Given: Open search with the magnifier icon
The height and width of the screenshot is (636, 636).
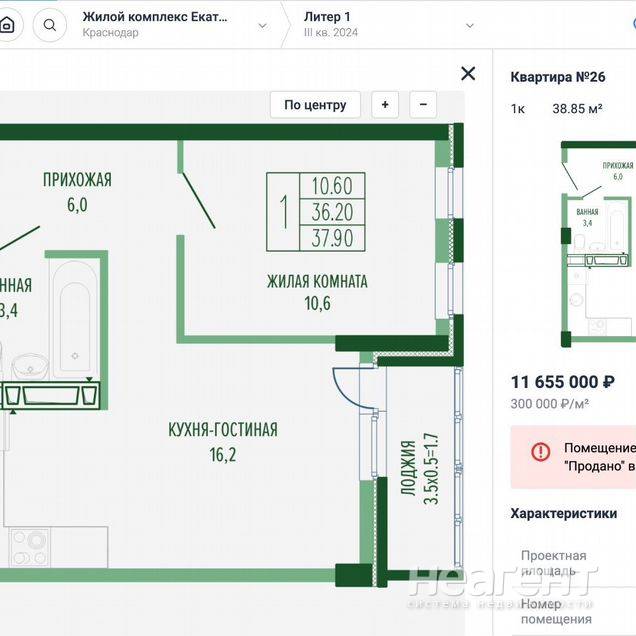Looking at the screenshot, I should (50, 25).
